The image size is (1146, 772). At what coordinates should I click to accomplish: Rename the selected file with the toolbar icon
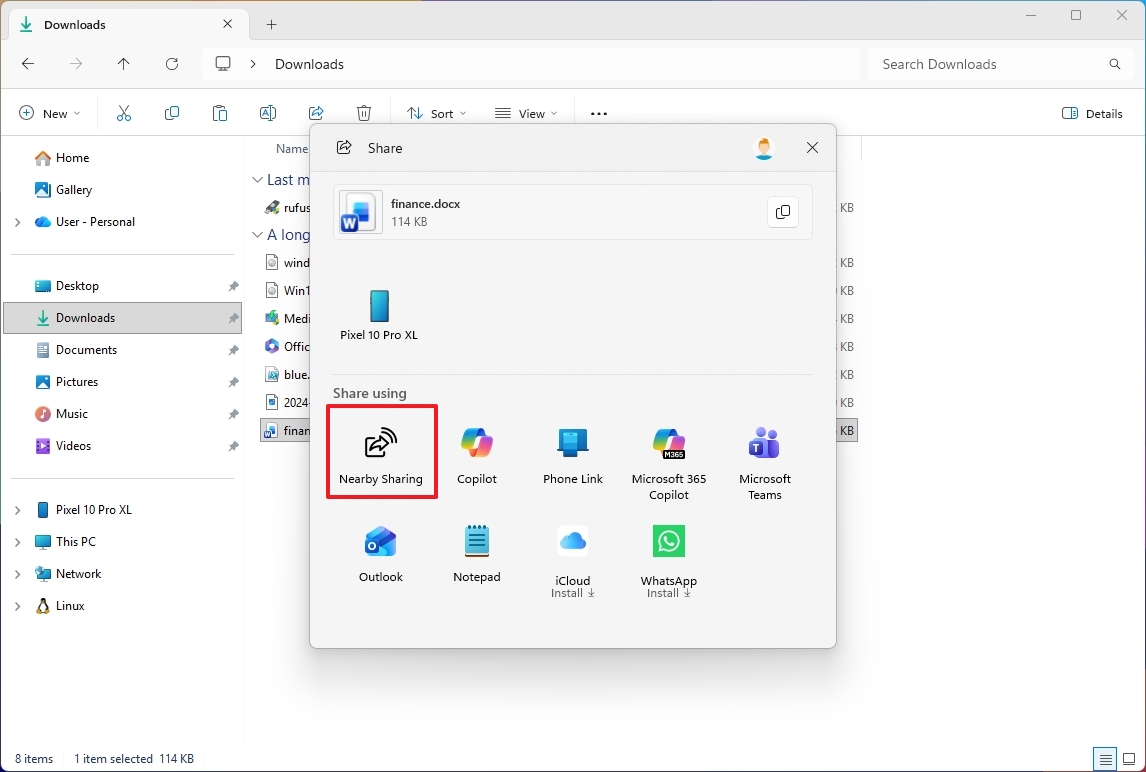(x=268, y=113)
